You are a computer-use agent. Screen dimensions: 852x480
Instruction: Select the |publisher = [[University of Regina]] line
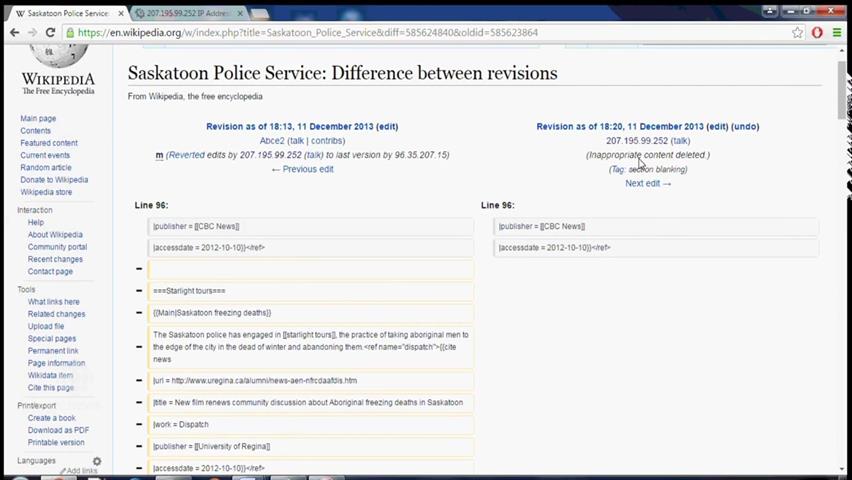(310, 446)
